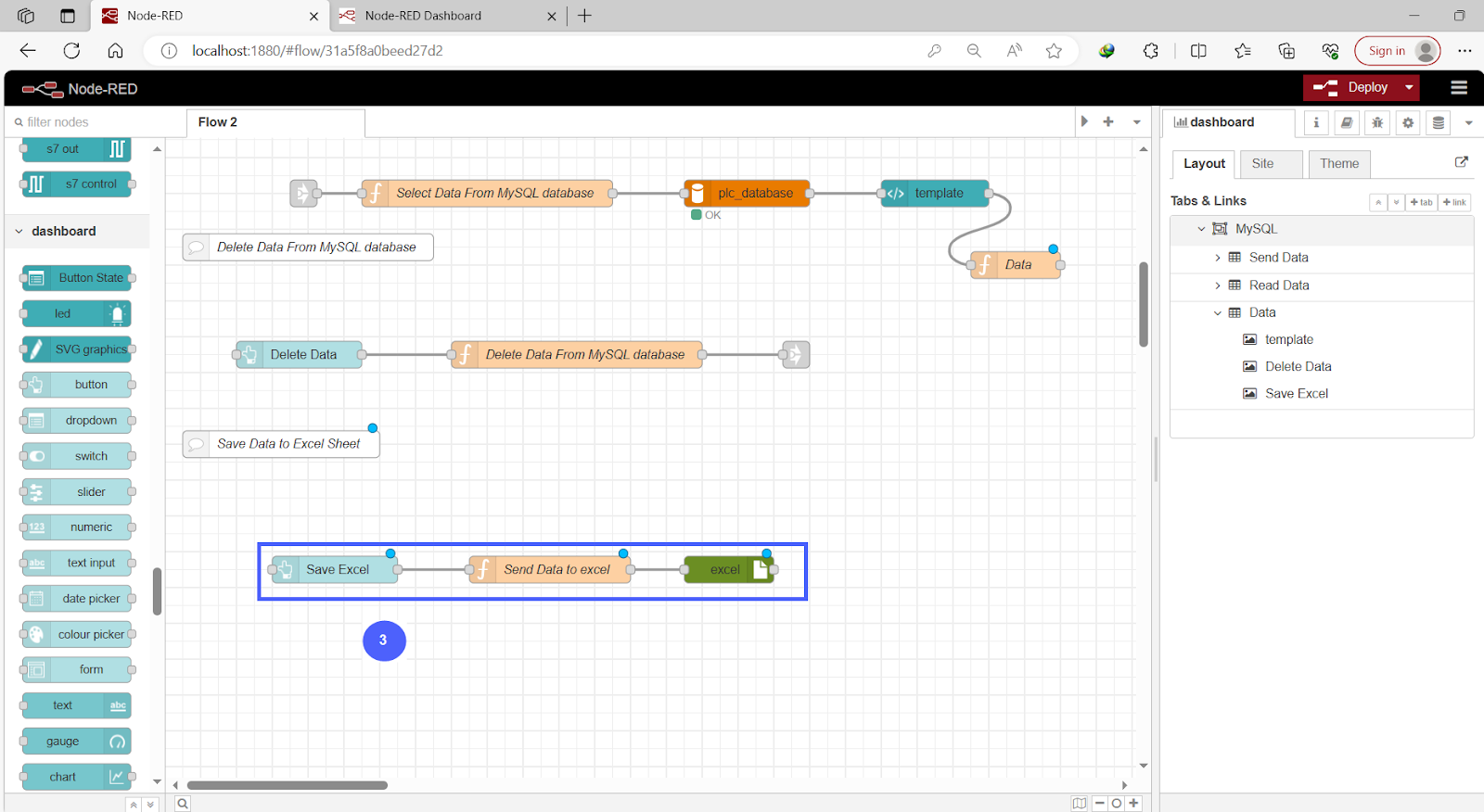Screen dimensions: 1484x812
Task: Select the s7 out palette node
Action: pyautogui.click(x=76, y=148)
